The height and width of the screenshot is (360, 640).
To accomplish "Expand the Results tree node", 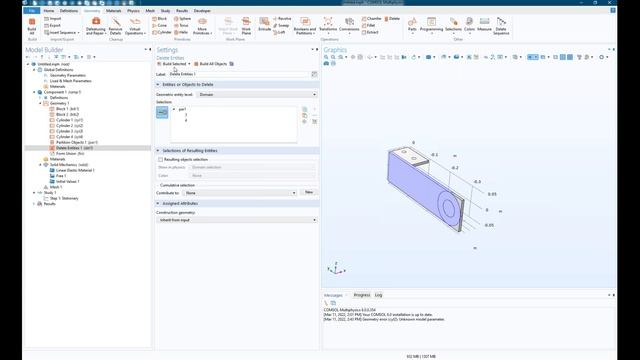I will pyautogui.click(x=34, y=204).
